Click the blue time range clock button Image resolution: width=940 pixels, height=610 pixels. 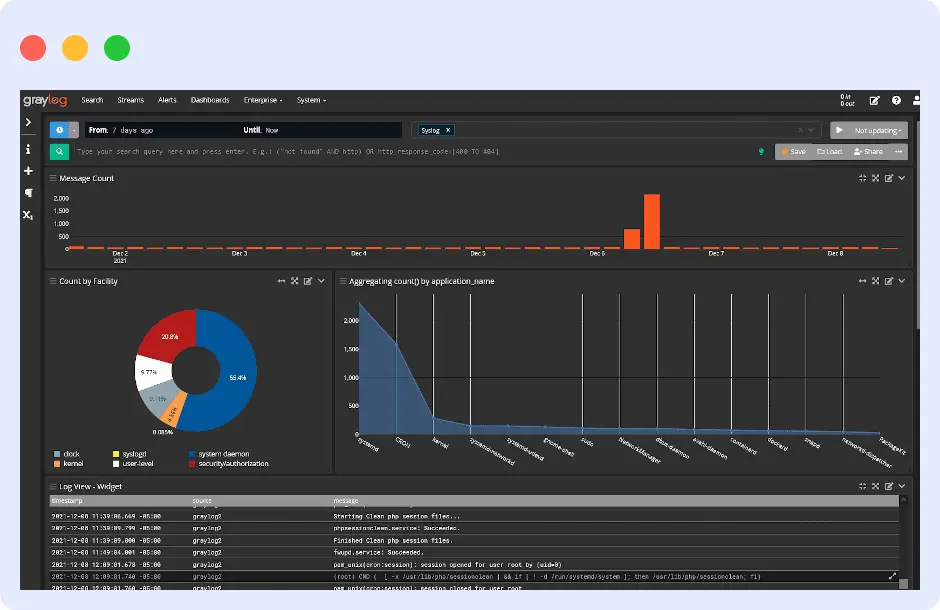coord(59,130)
